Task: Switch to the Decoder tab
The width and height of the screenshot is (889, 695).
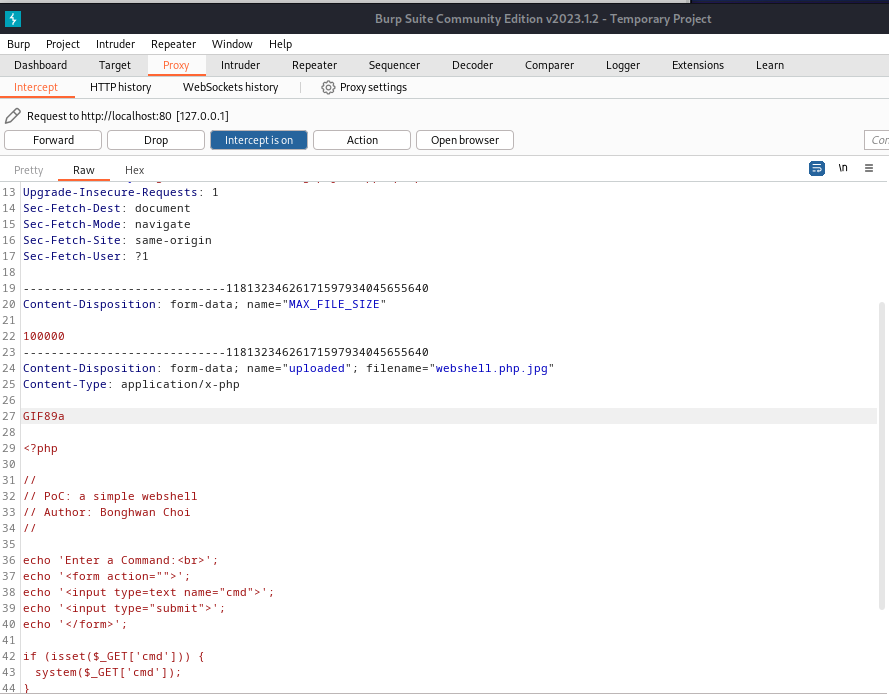Action: point(472,65)
